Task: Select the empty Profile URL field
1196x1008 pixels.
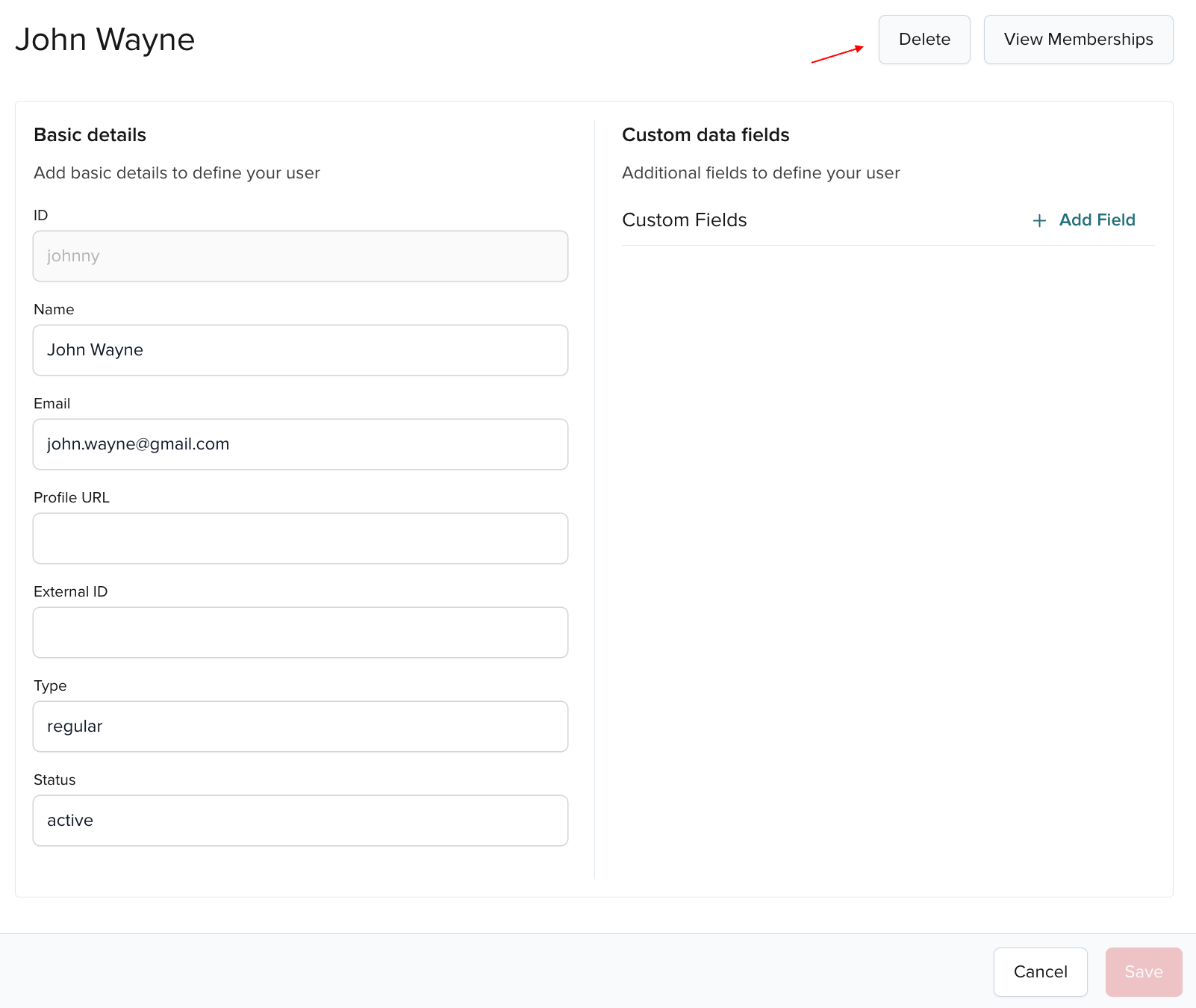Action: [x=300, y=538]
